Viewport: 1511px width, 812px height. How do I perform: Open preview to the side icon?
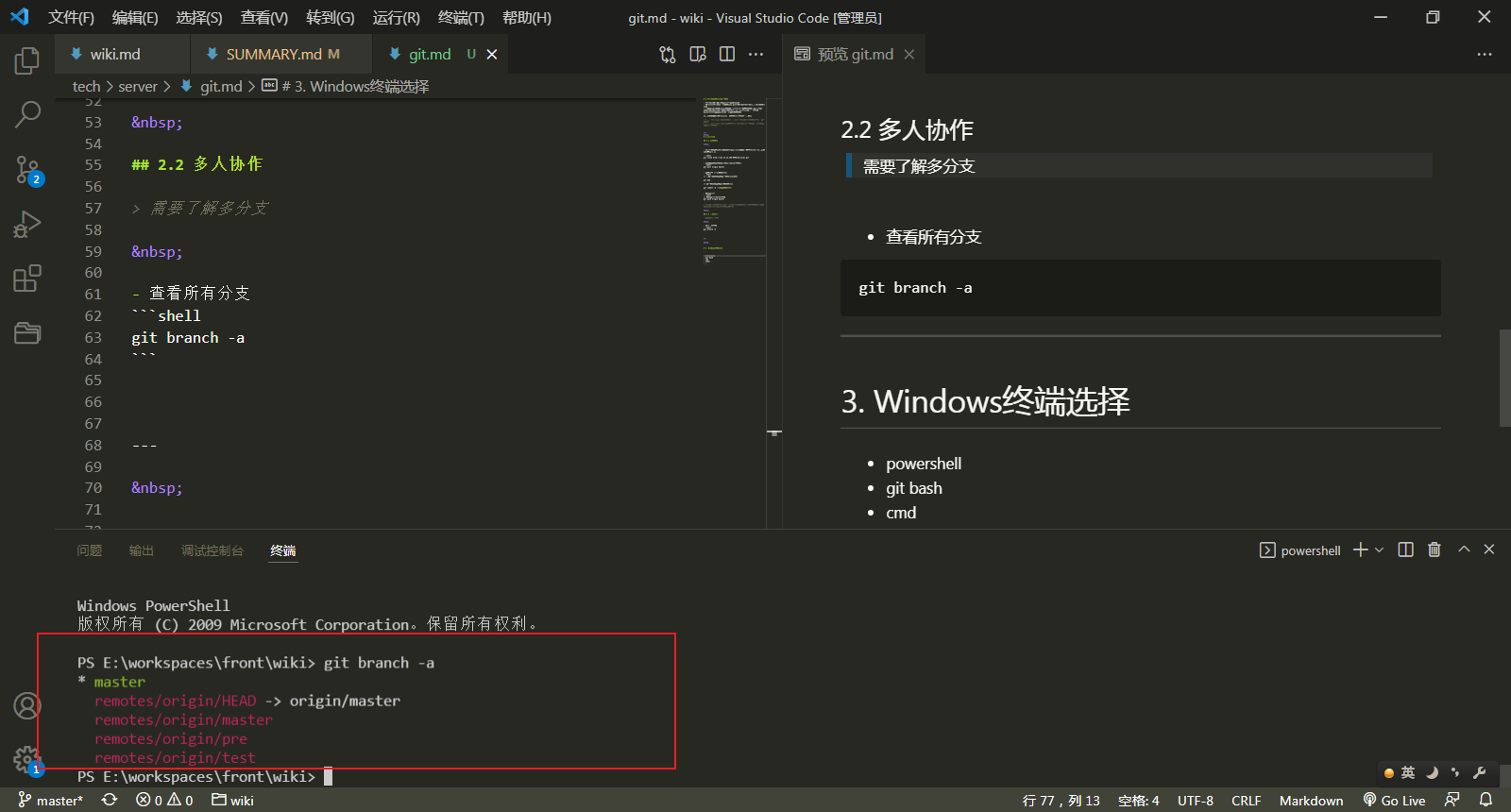tap(698, 55)
